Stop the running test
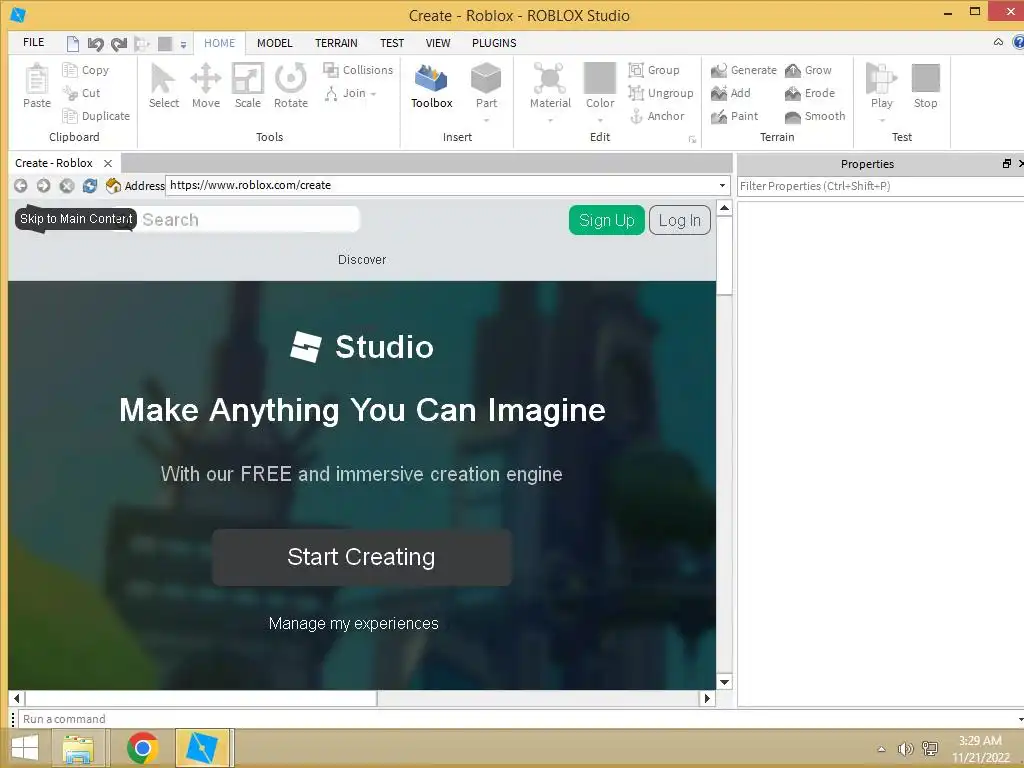The height and width of the screenshot is (768, 1024). pos(925,86)
